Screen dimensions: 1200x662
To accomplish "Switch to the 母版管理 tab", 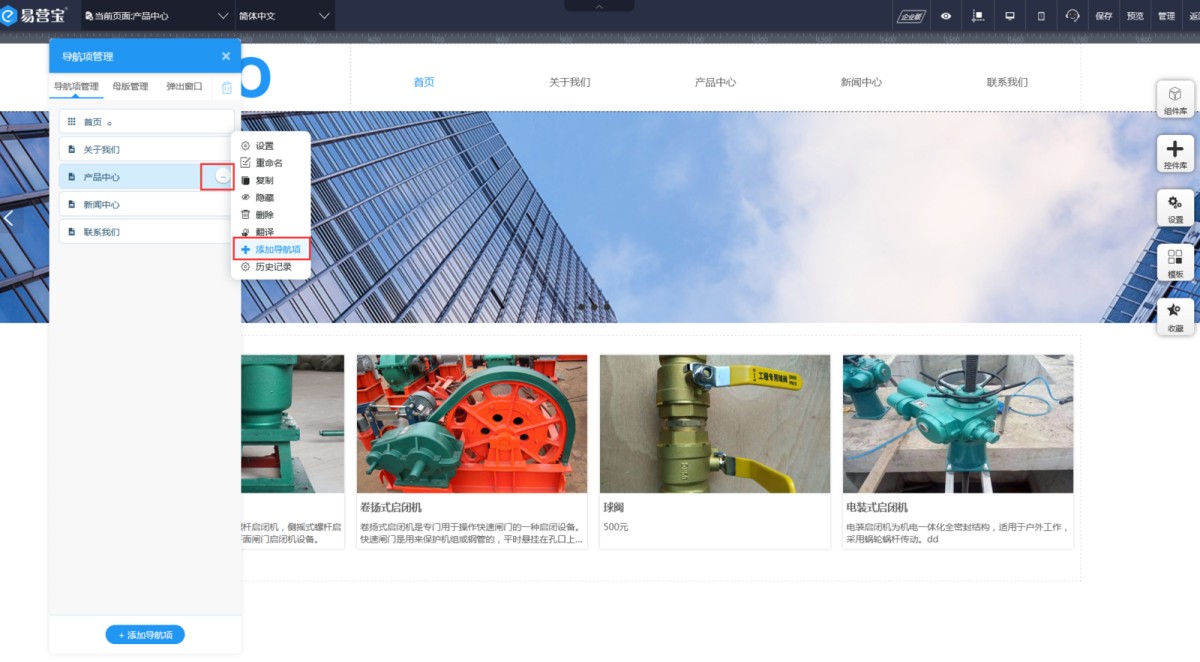I will [x=130, y=86].
